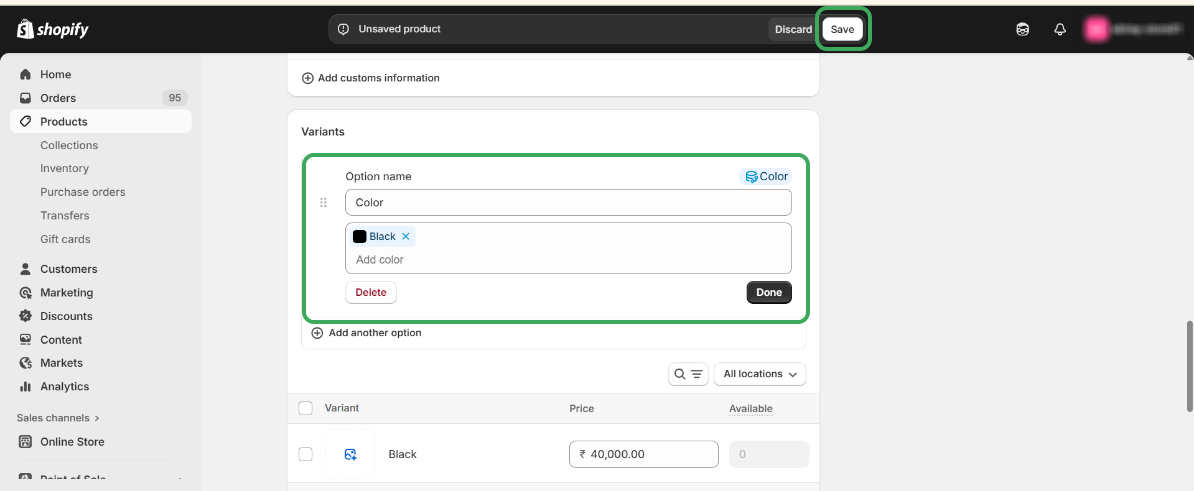Expand the Sales channels section

[58, 418]
